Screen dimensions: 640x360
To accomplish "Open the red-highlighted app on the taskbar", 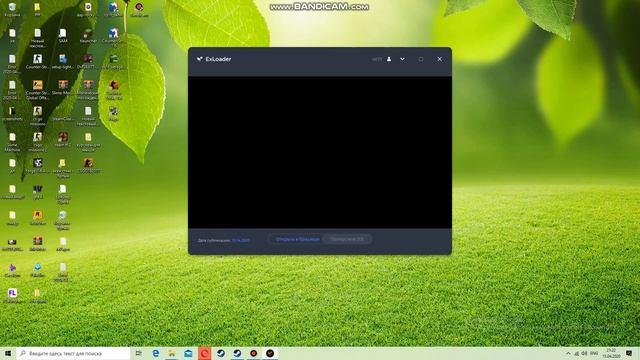I will (204, 353).
